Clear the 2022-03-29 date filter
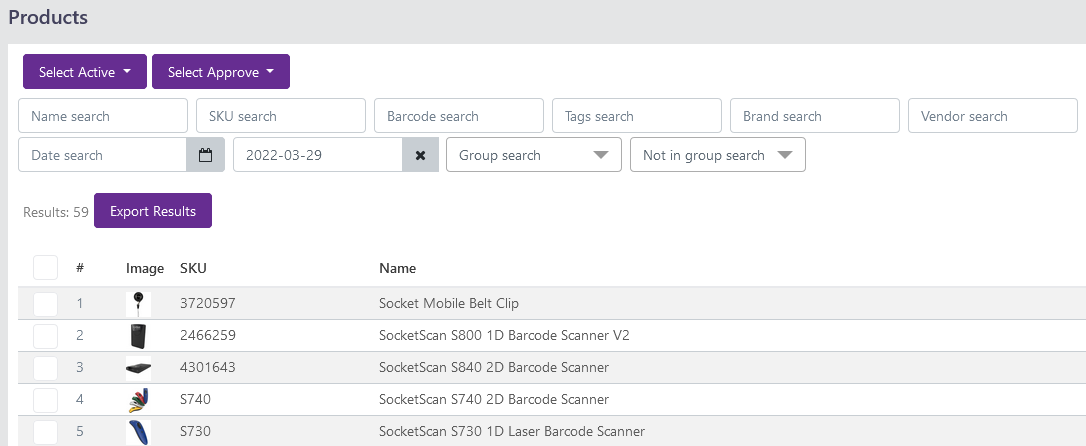Screen dimensions: 1086x446 point(420,154)
